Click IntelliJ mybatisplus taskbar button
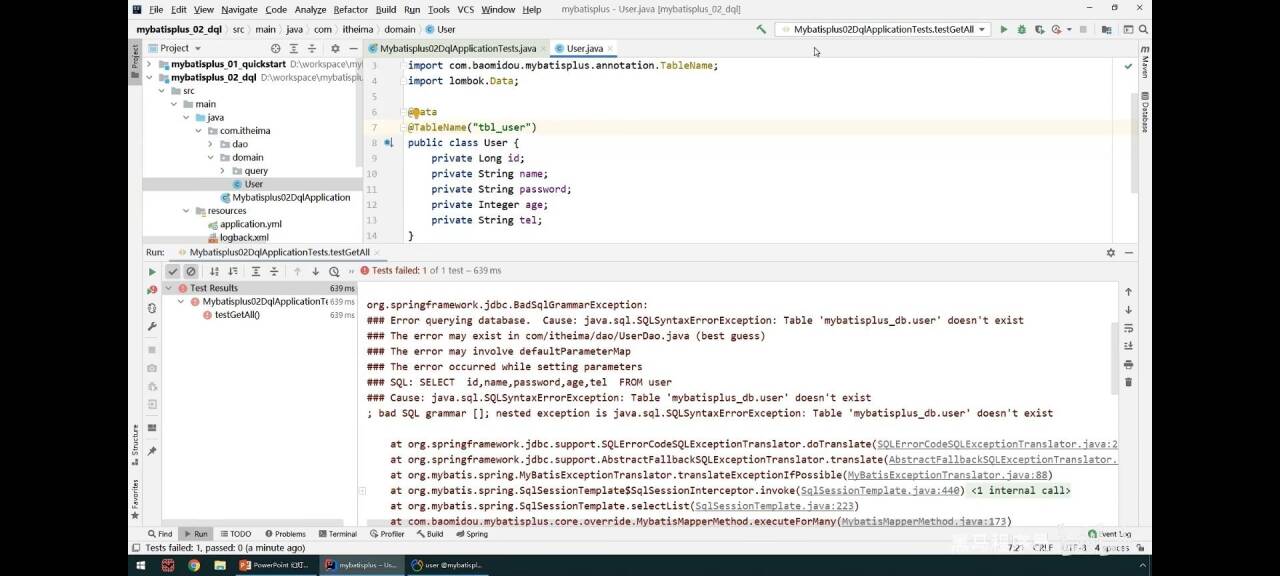This screenshot has width=1280, height=576. pos(362,565)
